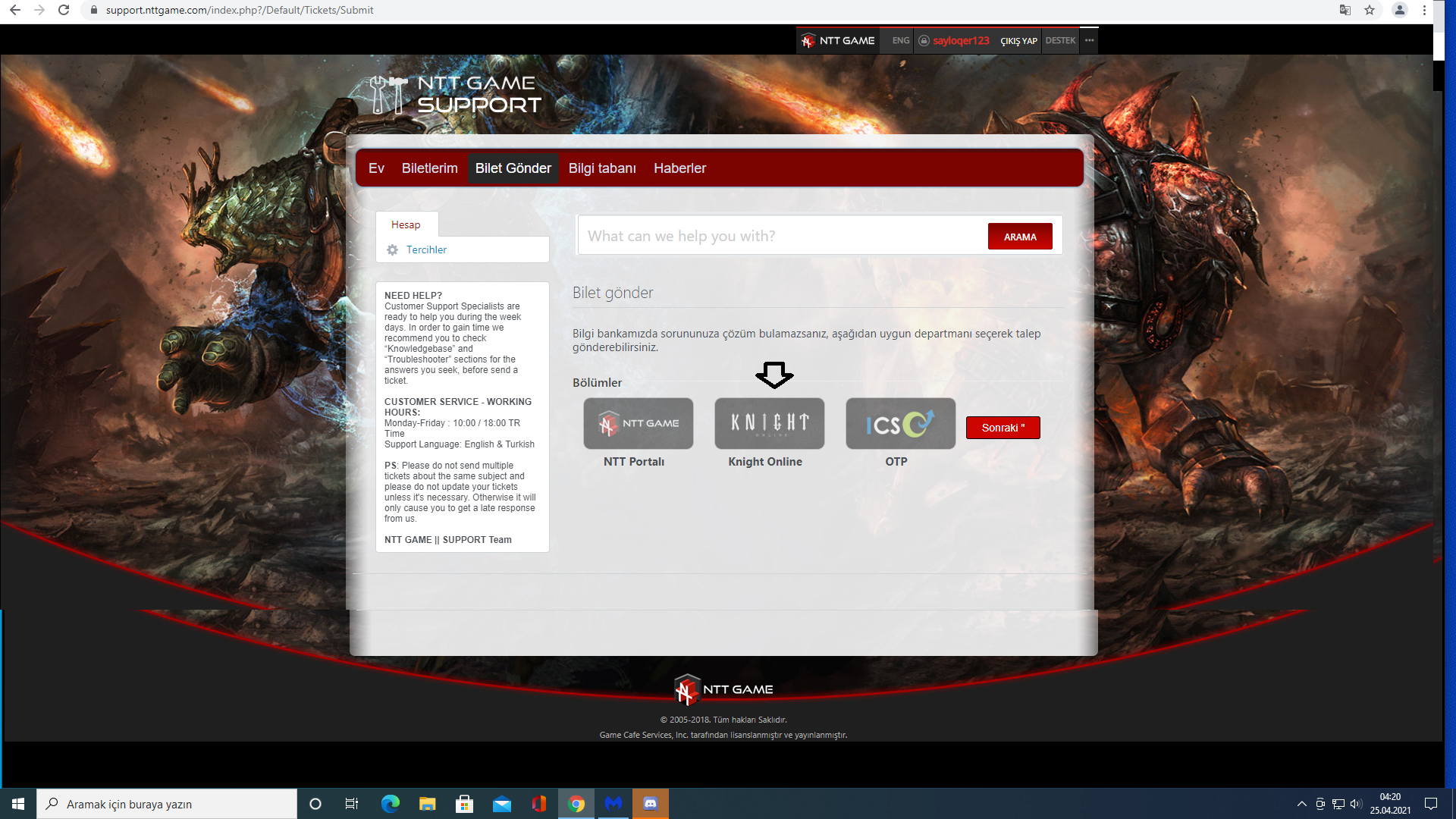Go back to the previous browser page
Screen dimensions: 1456x819
click(x=15, y=10)
